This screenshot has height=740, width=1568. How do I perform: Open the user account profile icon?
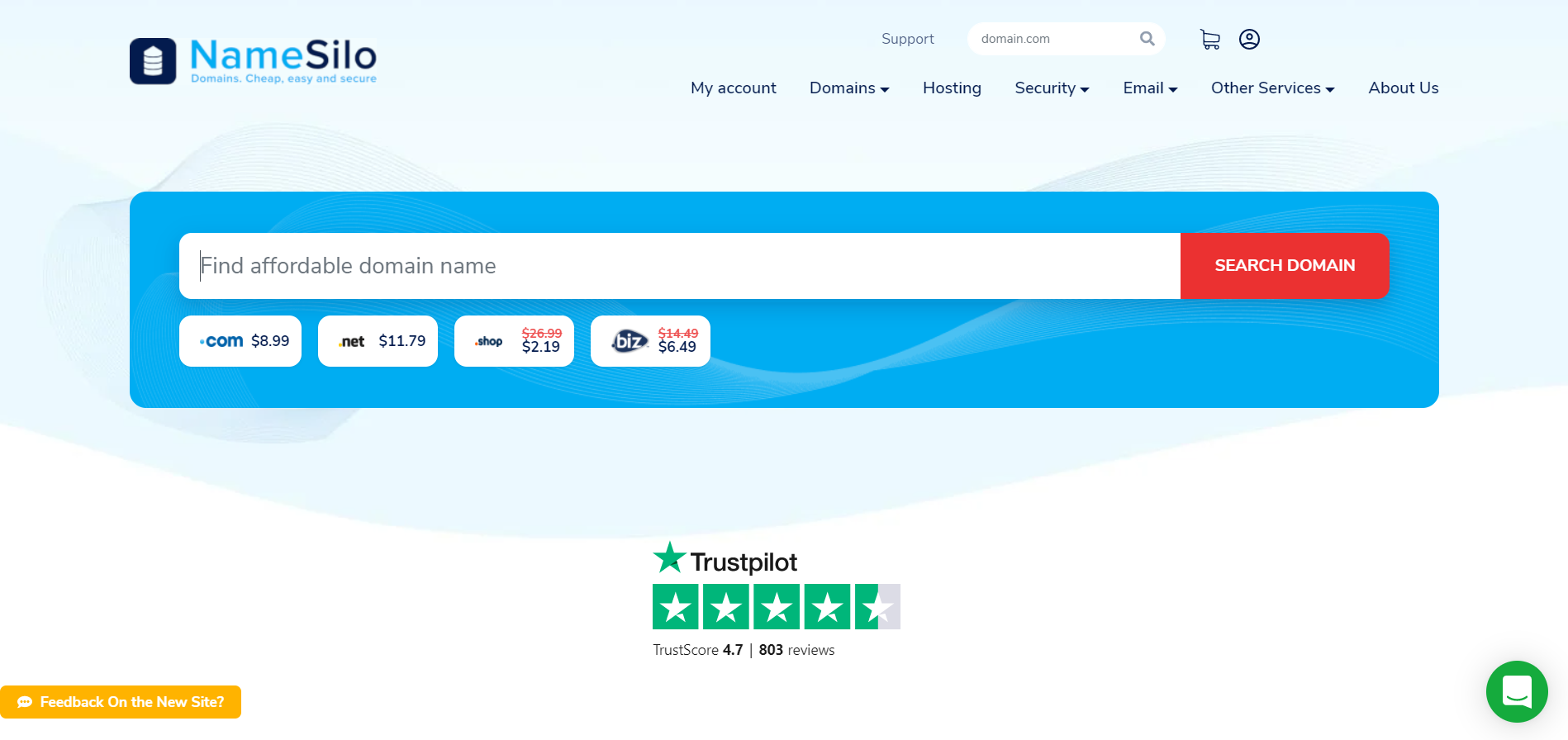[1249, 40]
